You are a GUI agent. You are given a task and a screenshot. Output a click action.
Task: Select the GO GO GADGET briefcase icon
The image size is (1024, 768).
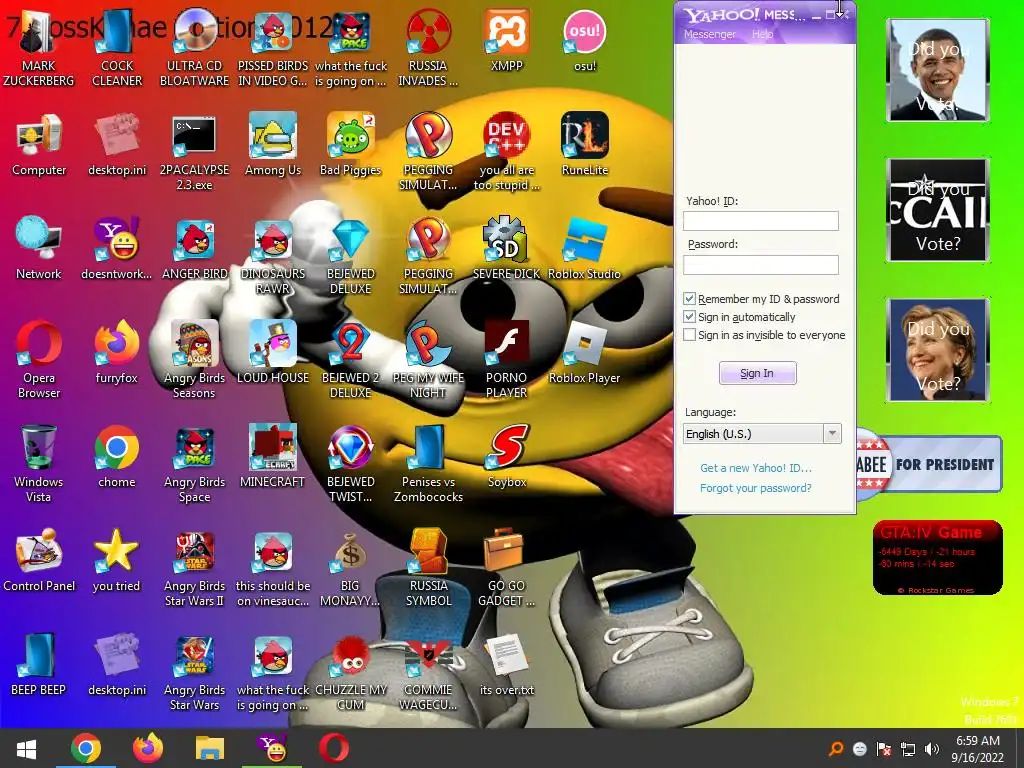click(x=507, y=568)
